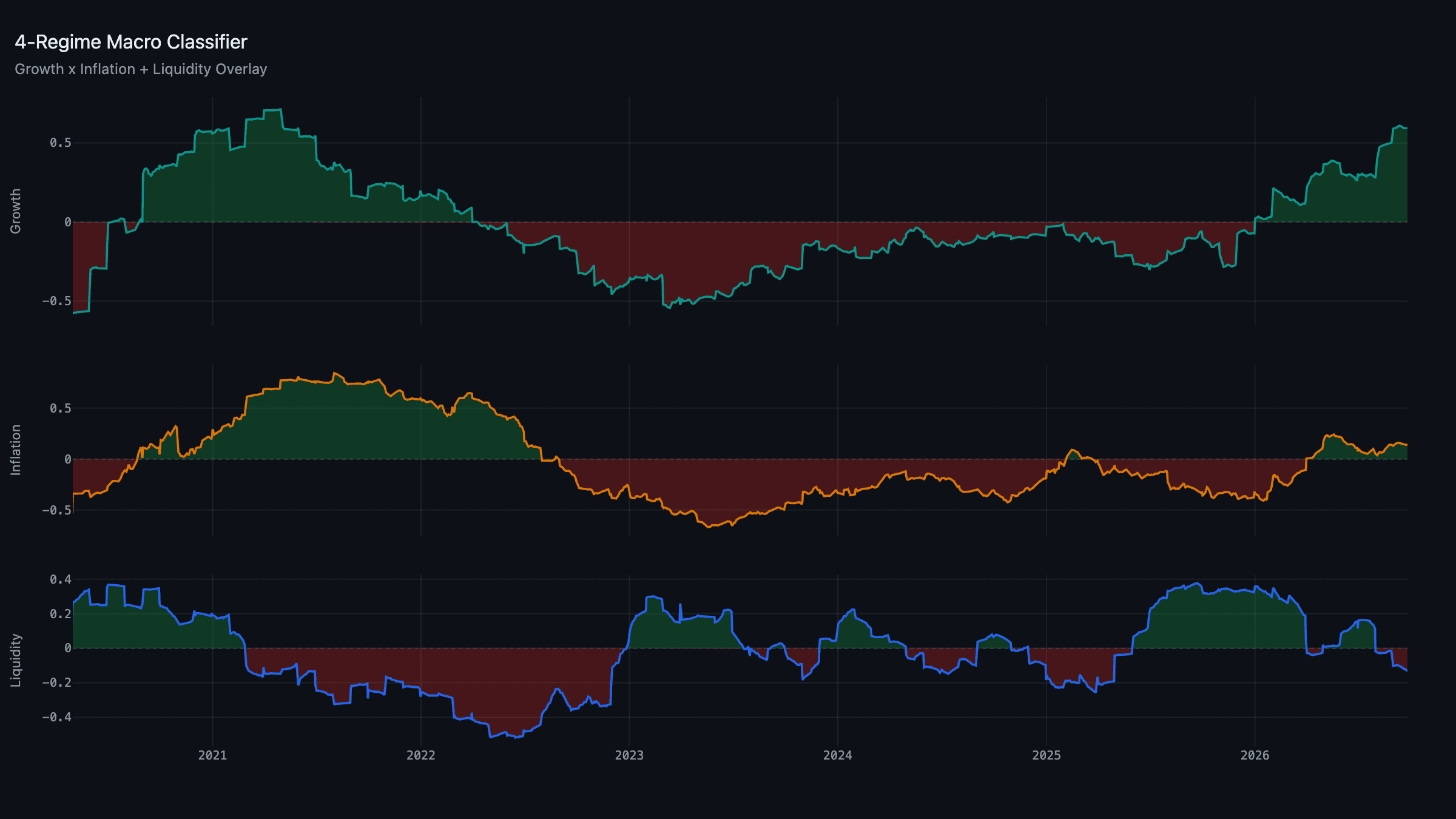Click the '2022' x-axis tick label
This screenshot has width=1456, height=819.
point(421,755)
